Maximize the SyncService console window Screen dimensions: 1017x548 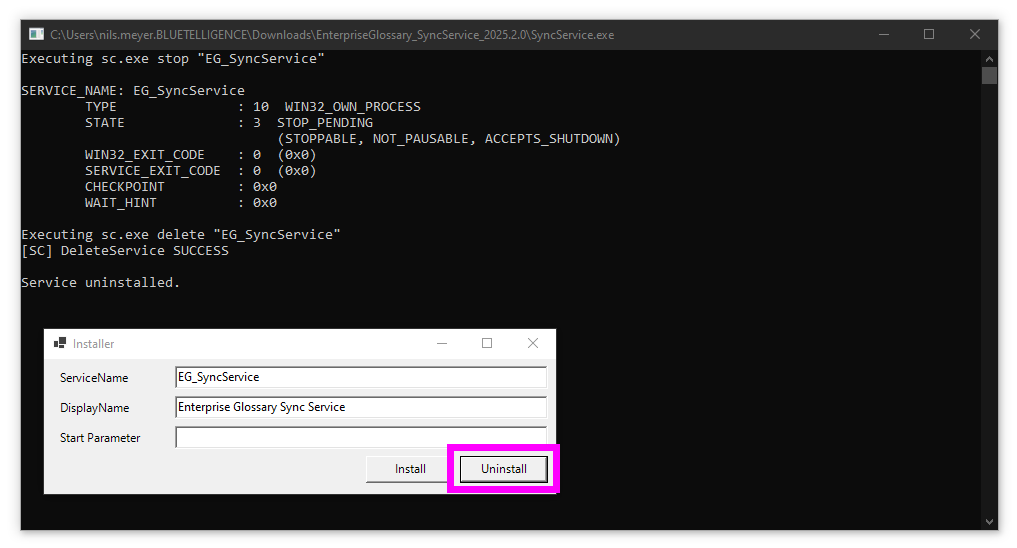click(x=929, y=34)
